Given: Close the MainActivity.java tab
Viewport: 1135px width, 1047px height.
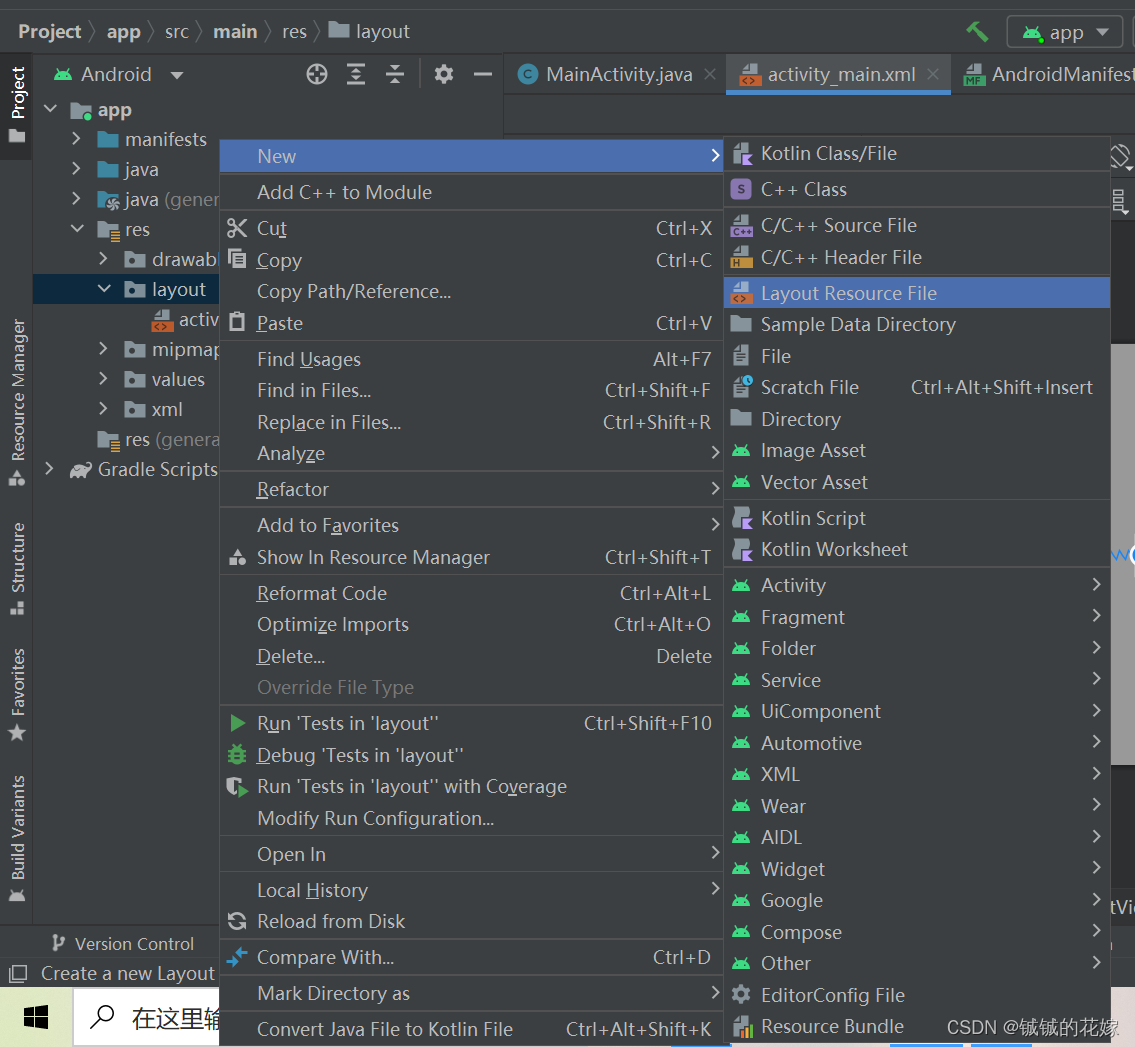Looking at the screenshot, I should coord(710,74).
